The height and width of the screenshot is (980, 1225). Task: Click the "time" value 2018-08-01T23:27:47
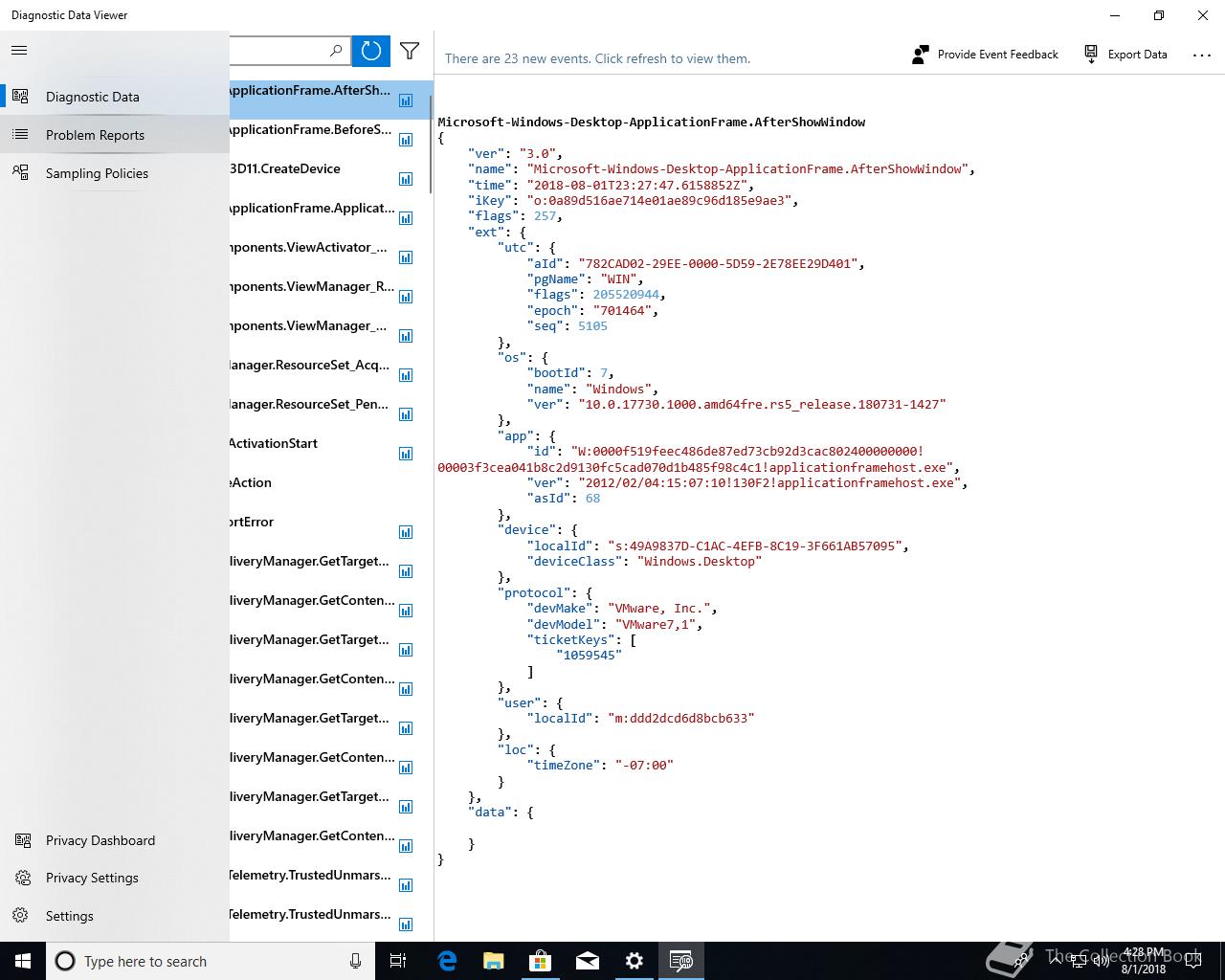point(640,185)
